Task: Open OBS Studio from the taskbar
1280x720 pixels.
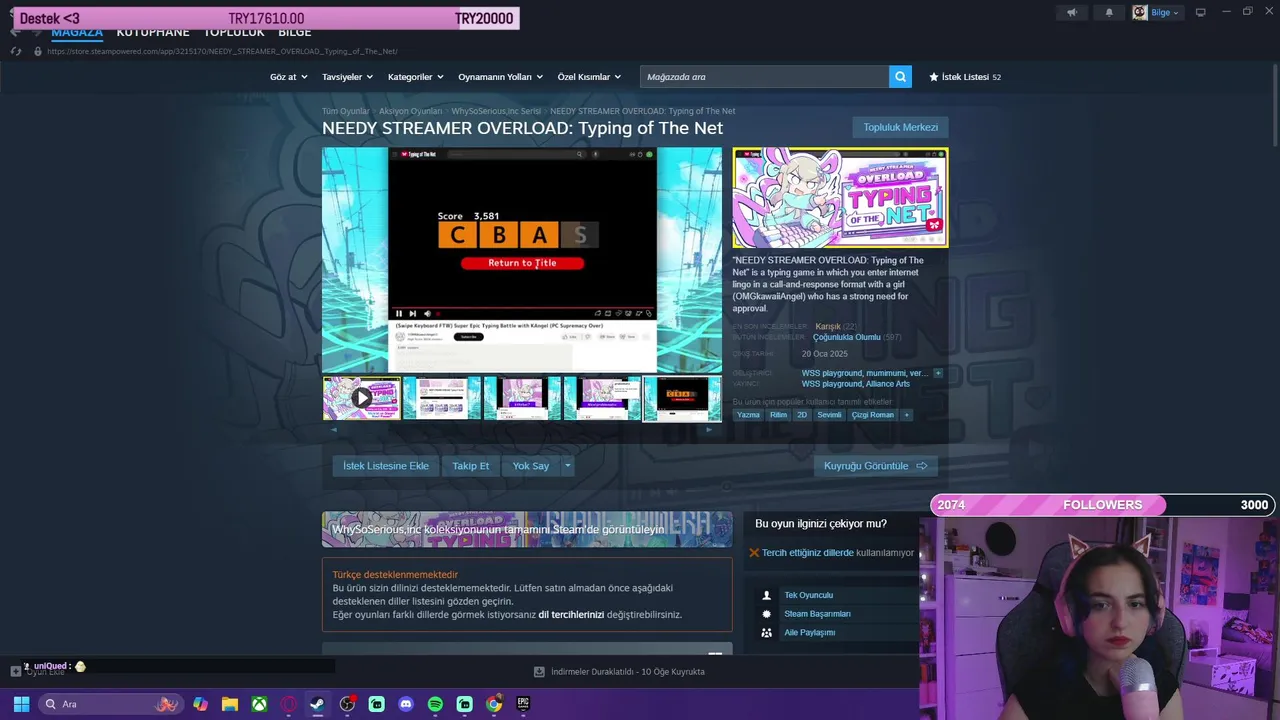Action: (x=347, y=704)
